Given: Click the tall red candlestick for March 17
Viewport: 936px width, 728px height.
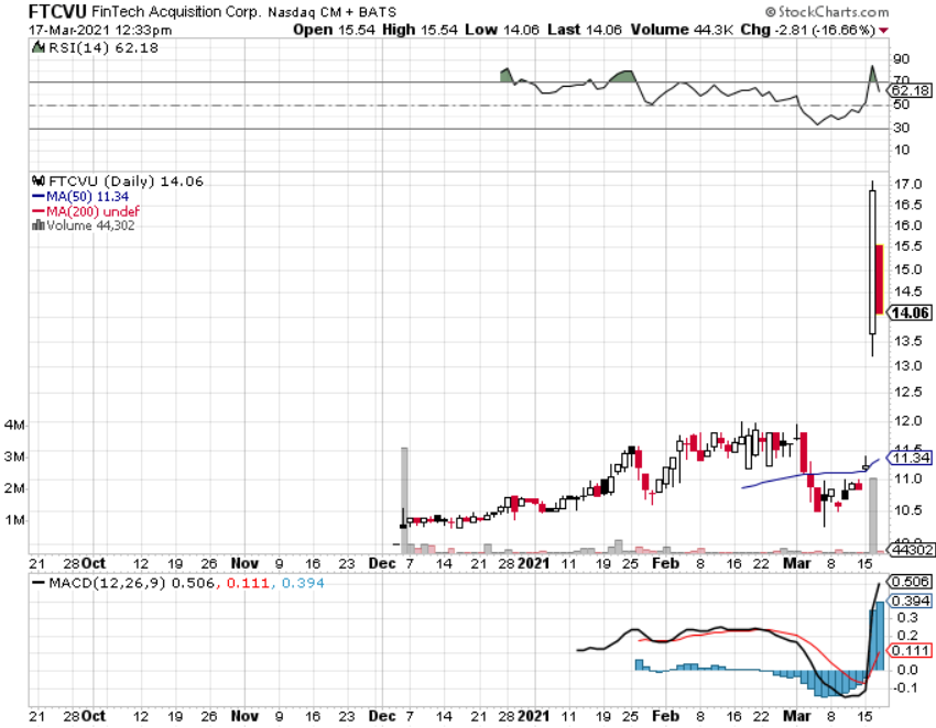Looking at the screenshot, I should click(x=879, y=279).
